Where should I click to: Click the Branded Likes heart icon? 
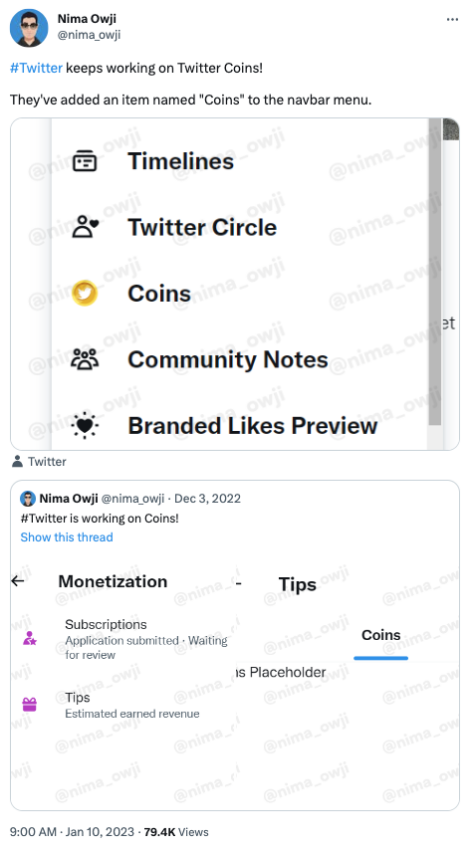click(85, 426)
